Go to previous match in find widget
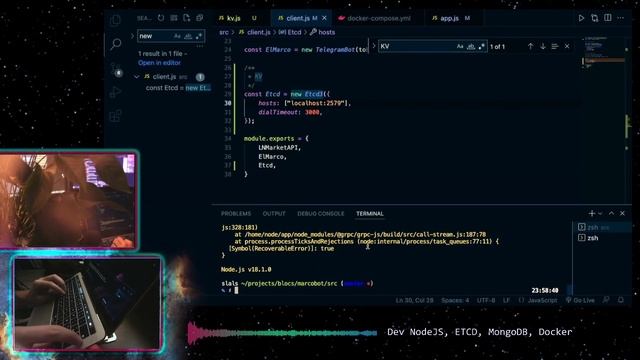 tap(530, 47)
